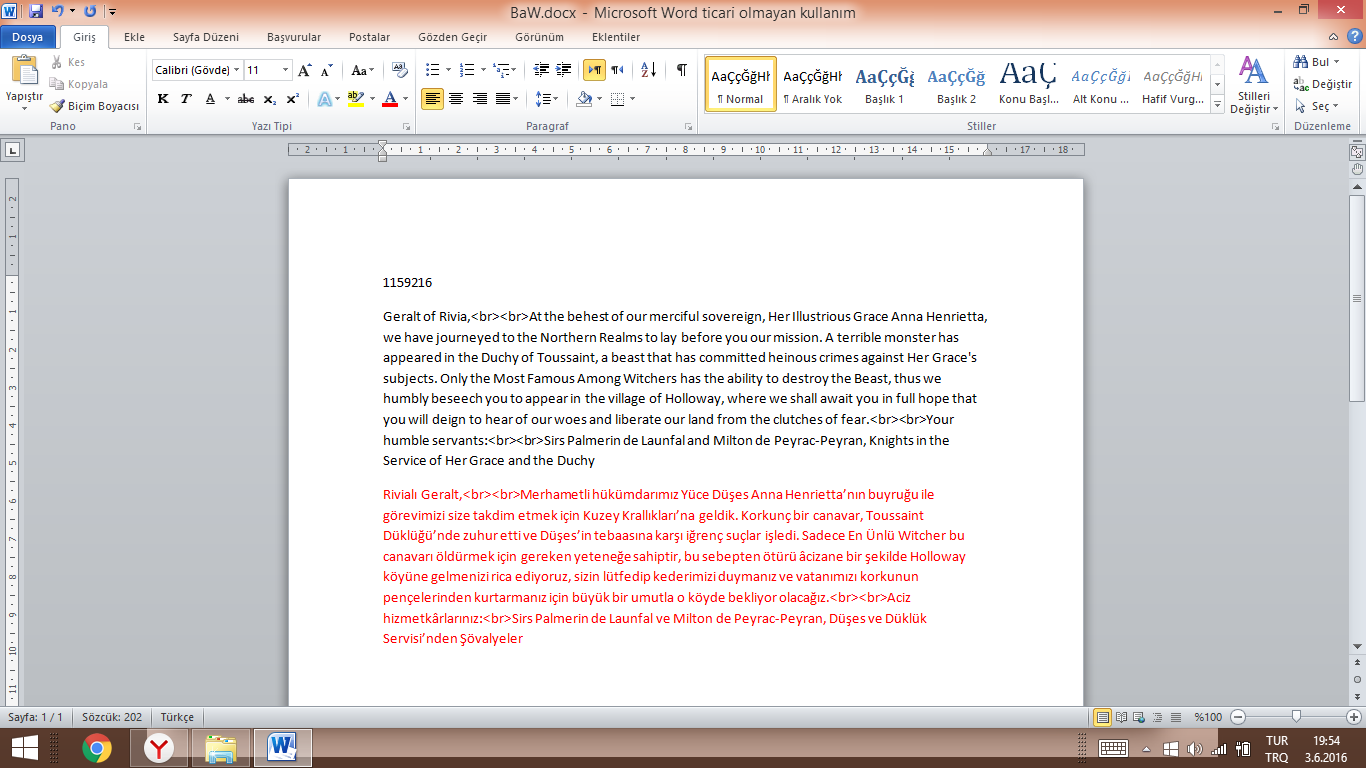This screenshot has height=768, width=1366.
Task: Apply strikethrough formatting
Action: [245, 99]
